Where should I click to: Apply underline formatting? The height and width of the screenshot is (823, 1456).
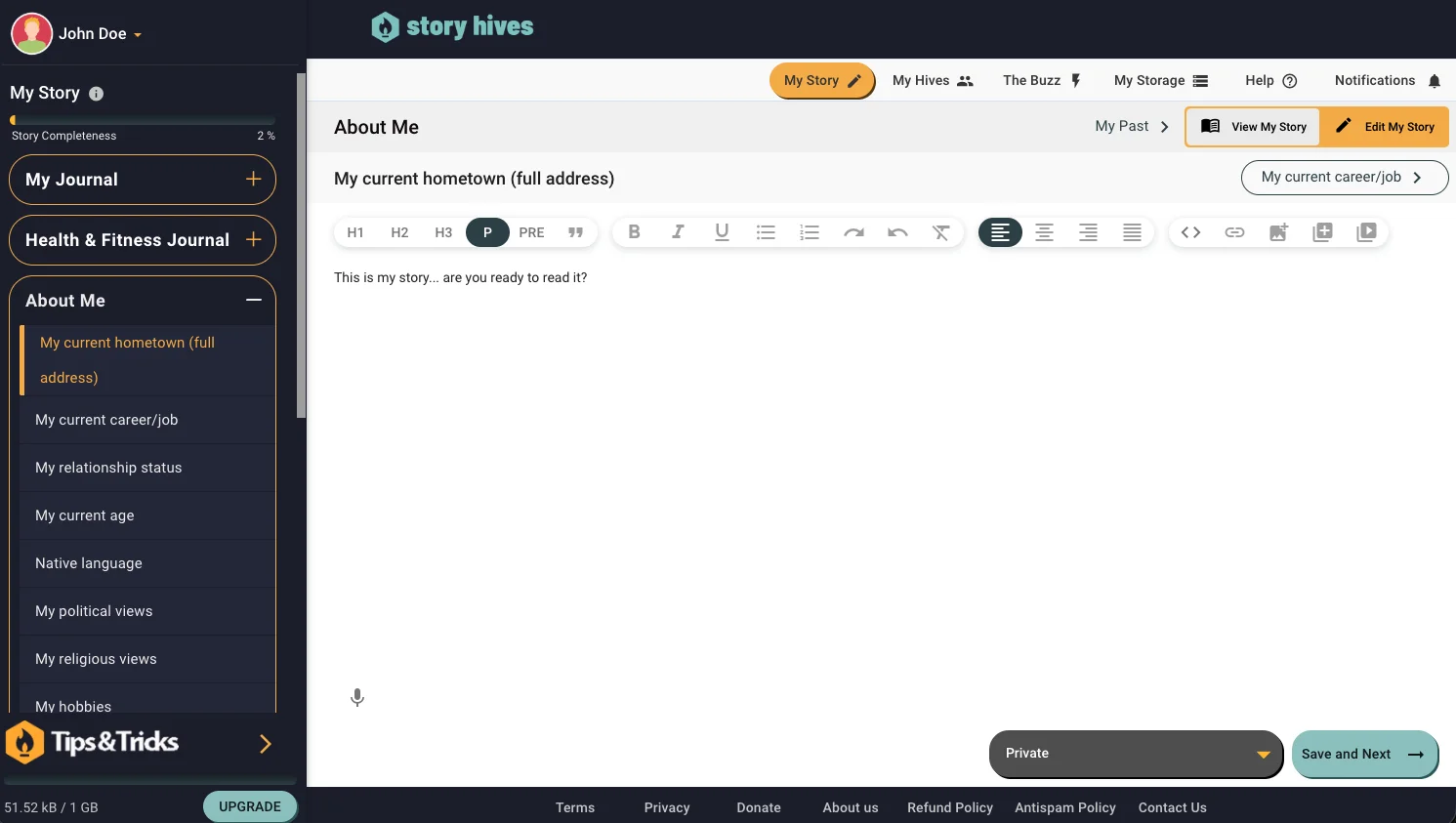[x=722, y=232]
